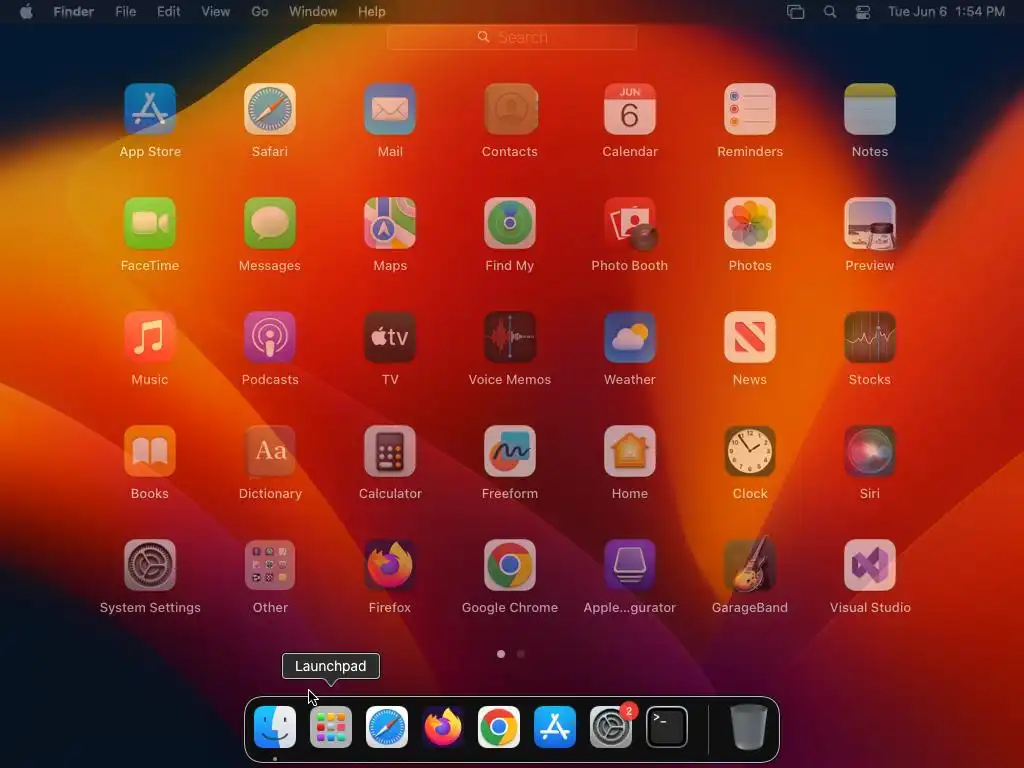Open Google Chrome from the Launchpad grid
The image size is (1024, 768).
pyautogui.click(x=510, y=565)
